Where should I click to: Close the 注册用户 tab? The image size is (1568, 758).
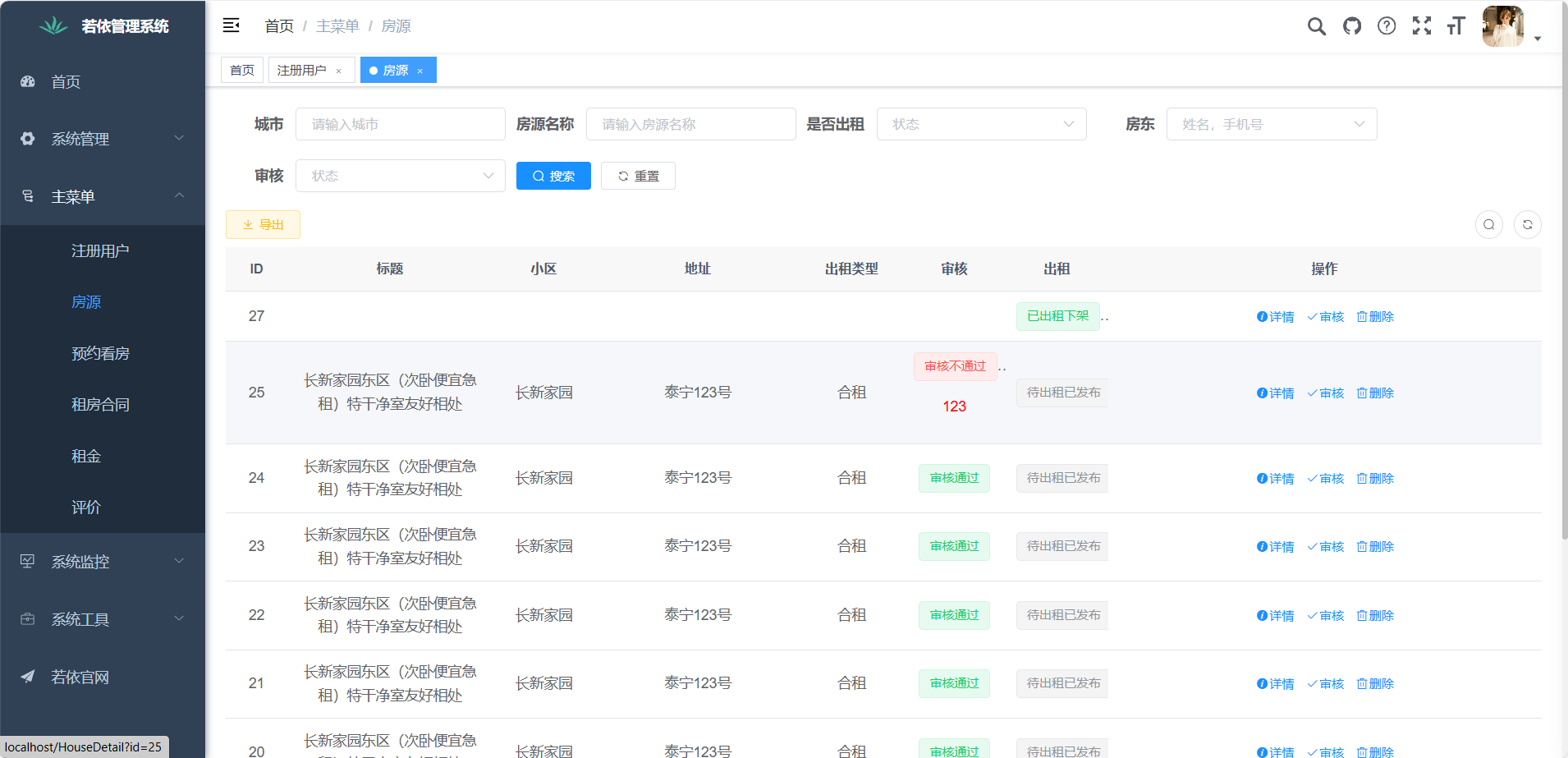pos(338,71)
